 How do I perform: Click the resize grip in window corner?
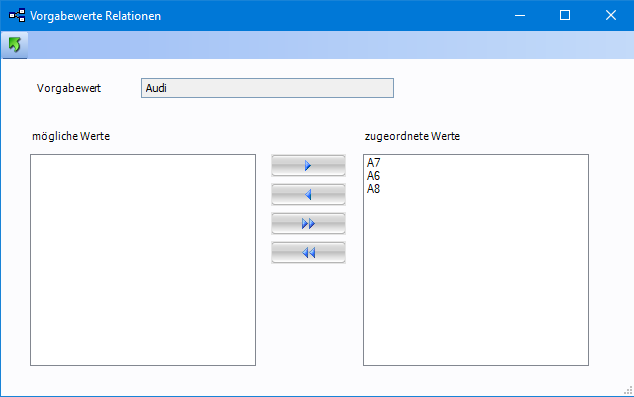628,391
